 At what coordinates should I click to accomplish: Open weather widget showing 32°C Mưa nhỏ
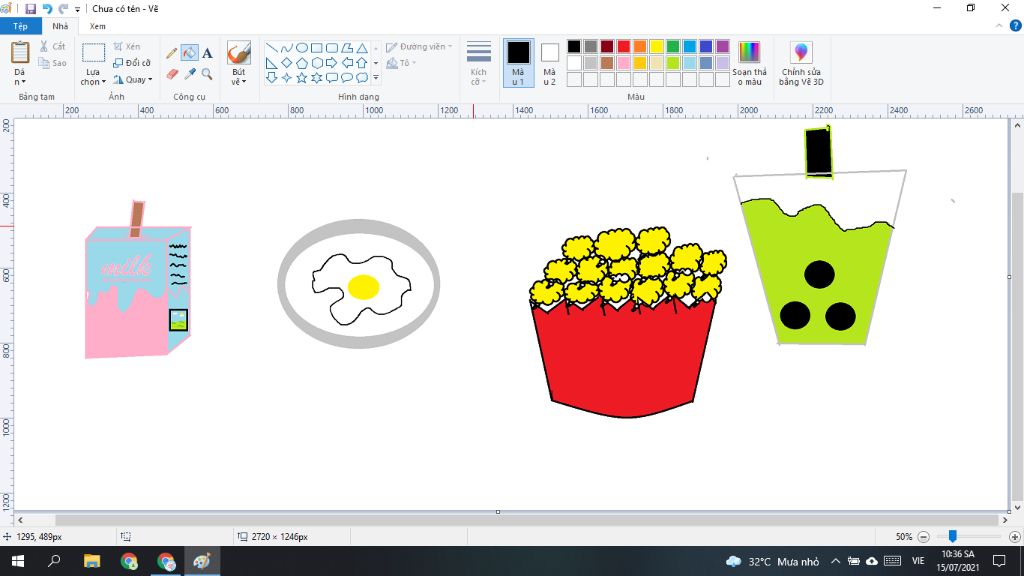click(773, 561)
